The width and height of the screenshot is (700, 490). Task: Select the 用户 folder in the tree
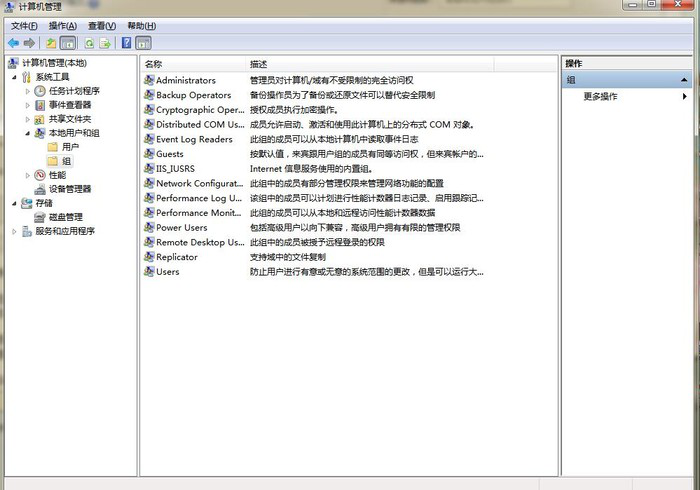coord(69,147)
